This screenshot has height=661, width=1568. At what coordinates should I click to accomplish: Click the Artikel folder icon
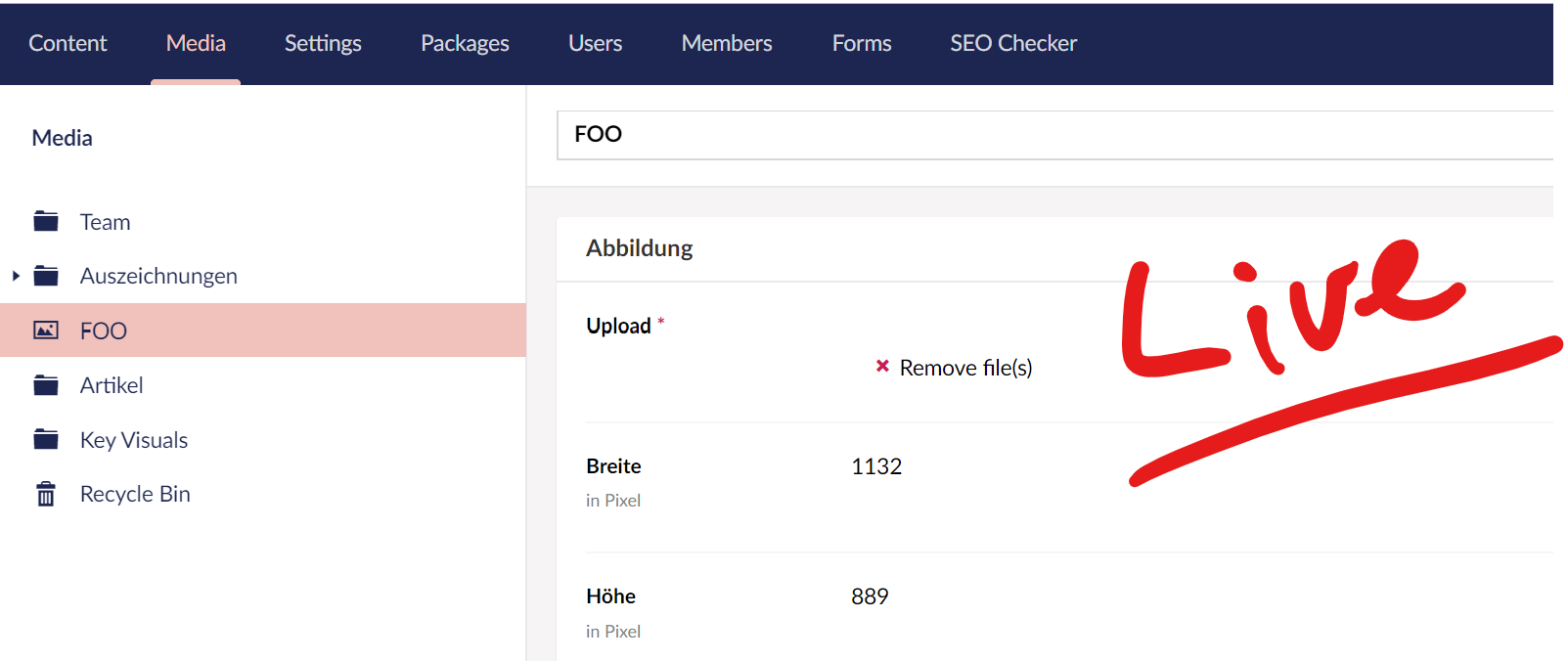click(x=46, y=385)
